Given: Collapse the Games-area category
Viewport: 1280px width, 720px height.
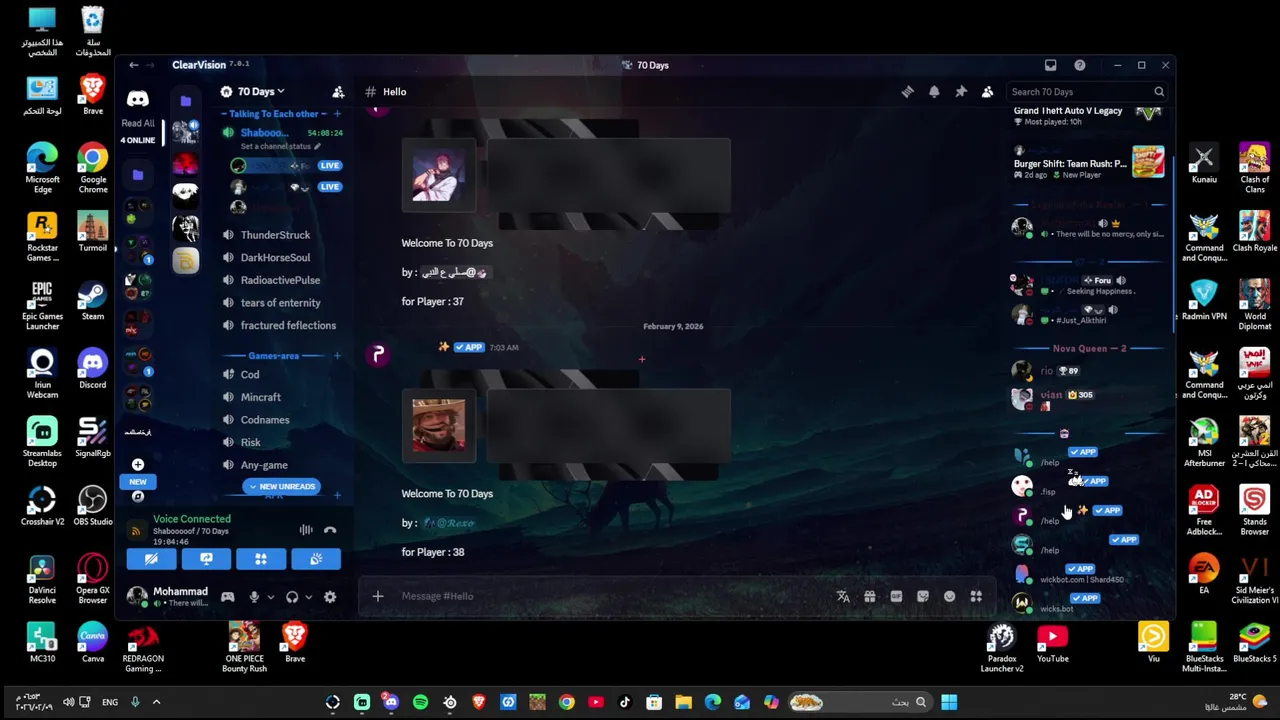Looking at the screenshot, I should 273,356.
